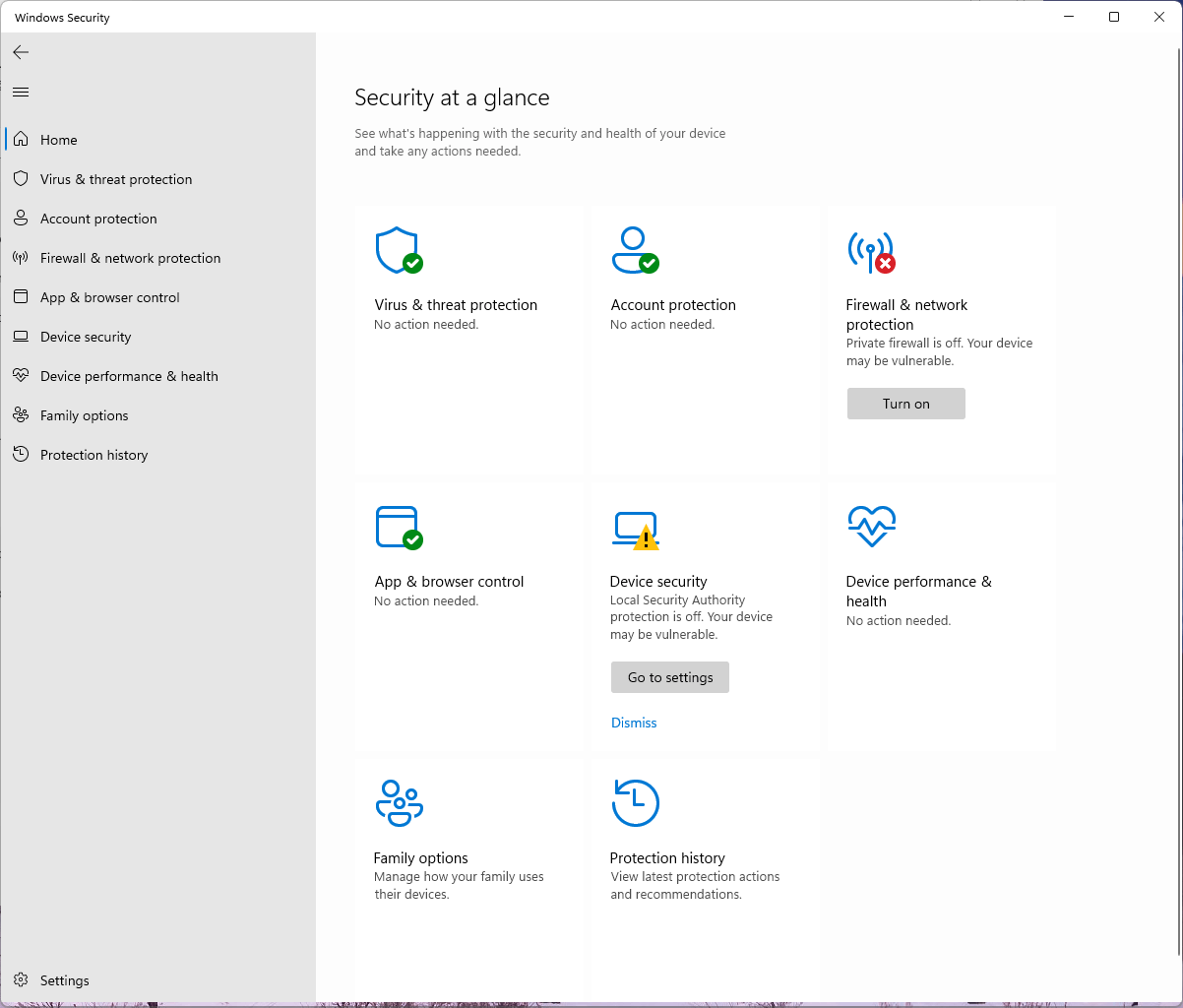Screen dimensions: 1183x1008
Task: Open the large Firewall antenna icon with red X
Action: click(x=871, y=252)
